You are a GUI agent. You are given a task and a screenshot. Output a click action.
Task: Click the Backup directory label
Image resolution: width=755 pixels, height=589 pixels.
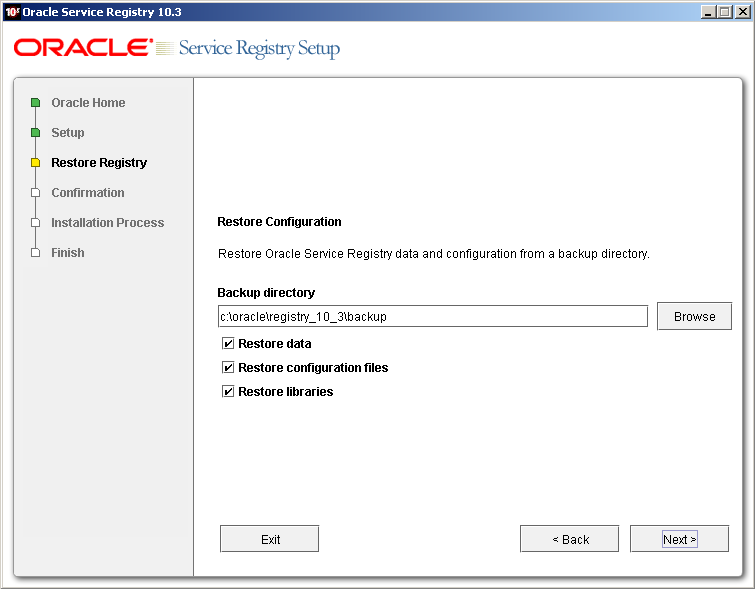266,292
